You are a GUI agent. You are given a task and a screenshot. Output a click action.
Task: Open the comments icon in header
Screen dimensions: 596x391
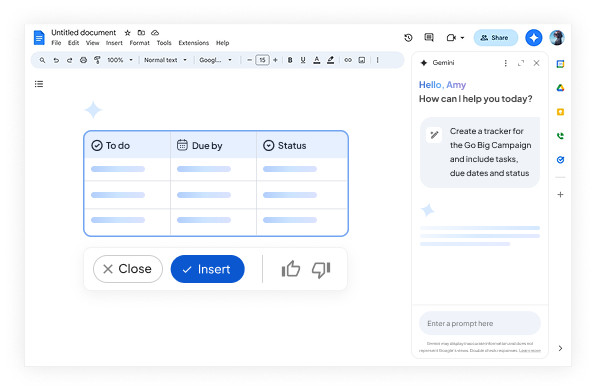[429, 37]
